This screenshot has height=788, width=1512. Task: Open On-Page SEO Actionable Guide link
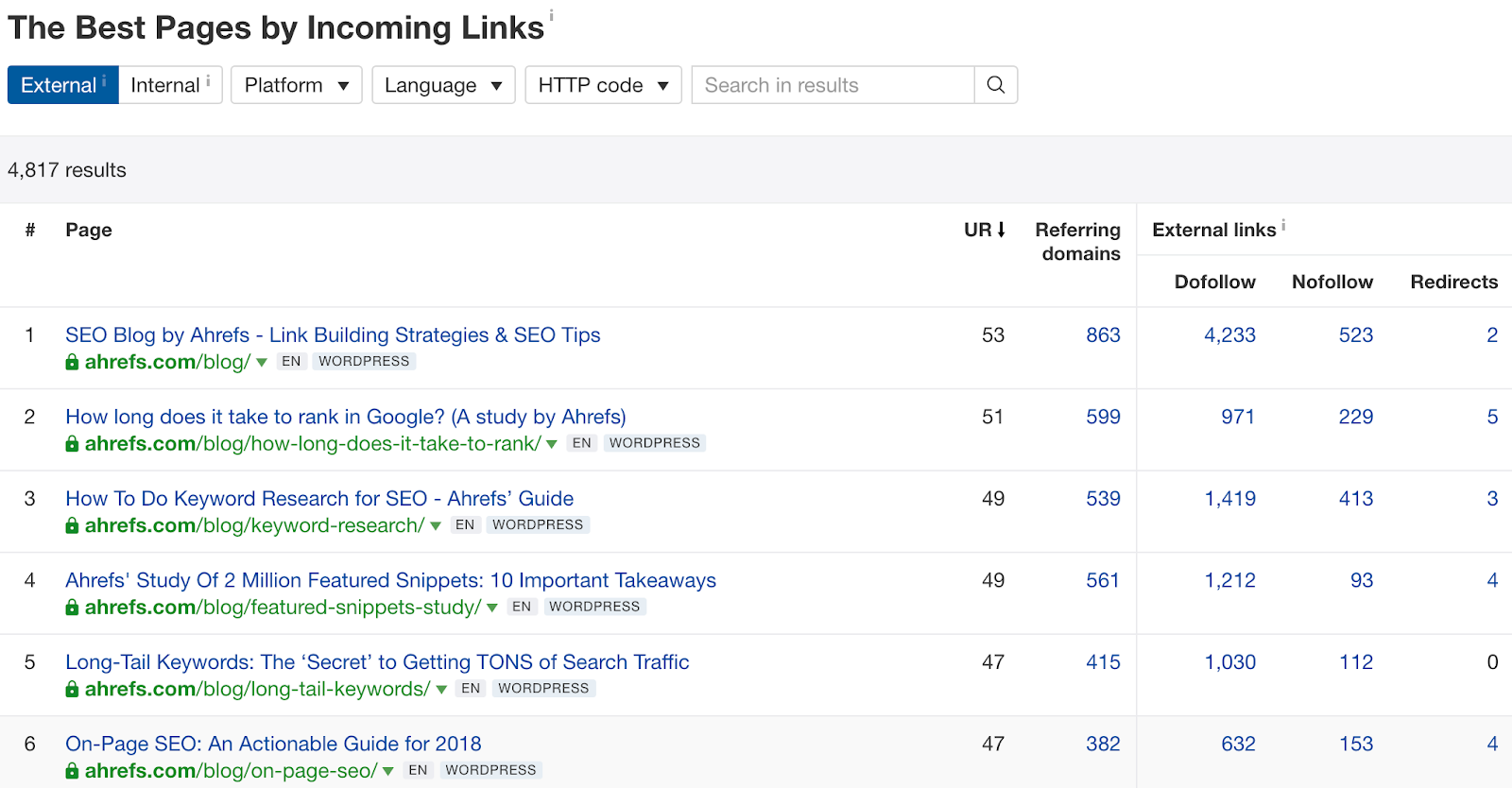tap(273, 745)
